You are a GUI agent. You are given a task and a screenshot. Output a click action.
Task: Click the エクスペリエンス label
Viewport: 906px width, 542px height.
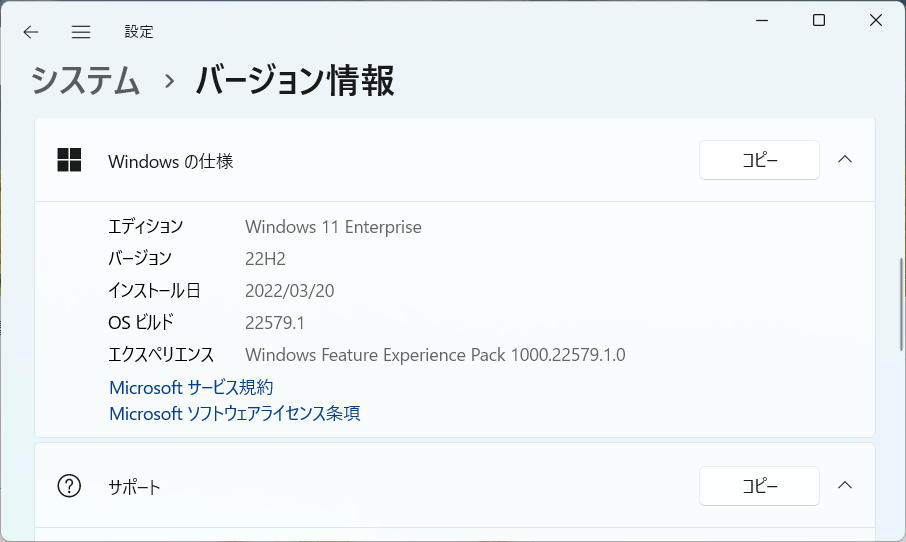point(161,354)
